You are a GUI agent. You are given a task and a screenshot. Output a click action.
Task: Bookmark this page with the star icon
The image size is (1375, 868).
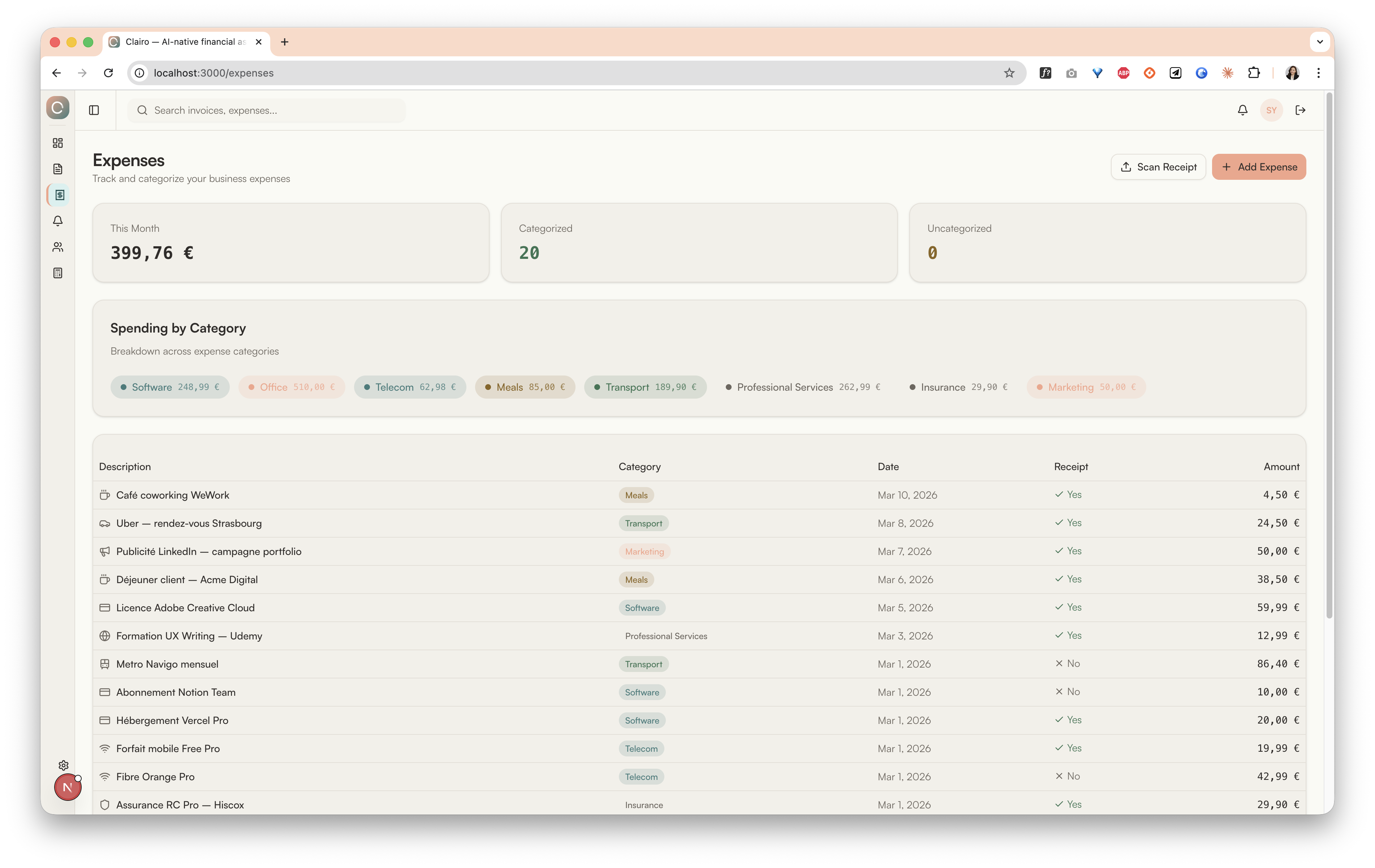(1009, 73)
